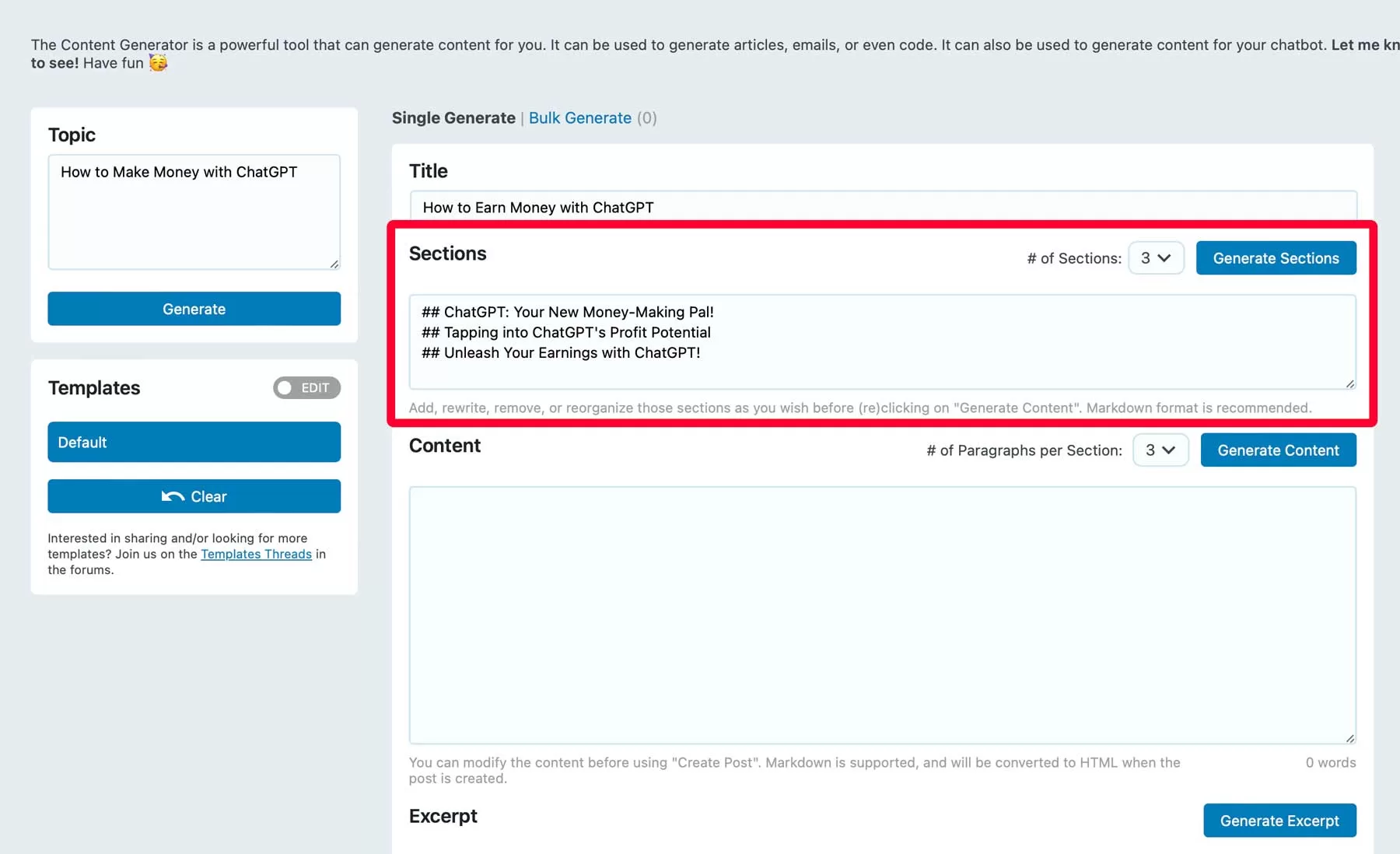The height and width of the screenshot is (854, 1400).
Task: Click into the Sections text area
Action: pyautogui.click(x=883, y=342)
